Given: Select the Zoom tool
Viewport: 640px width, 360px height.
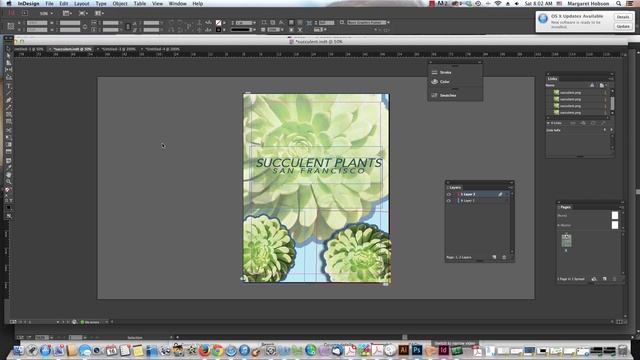Looking at the screenshot, I should [x=9, y=182].
